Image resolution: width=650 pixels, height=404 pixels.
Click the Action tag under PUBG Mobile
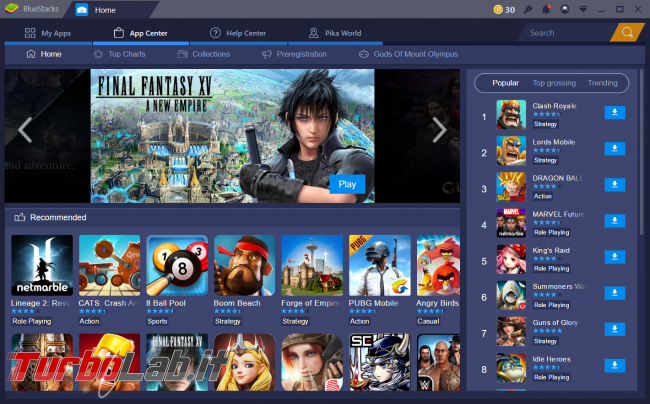pos(359,321)
